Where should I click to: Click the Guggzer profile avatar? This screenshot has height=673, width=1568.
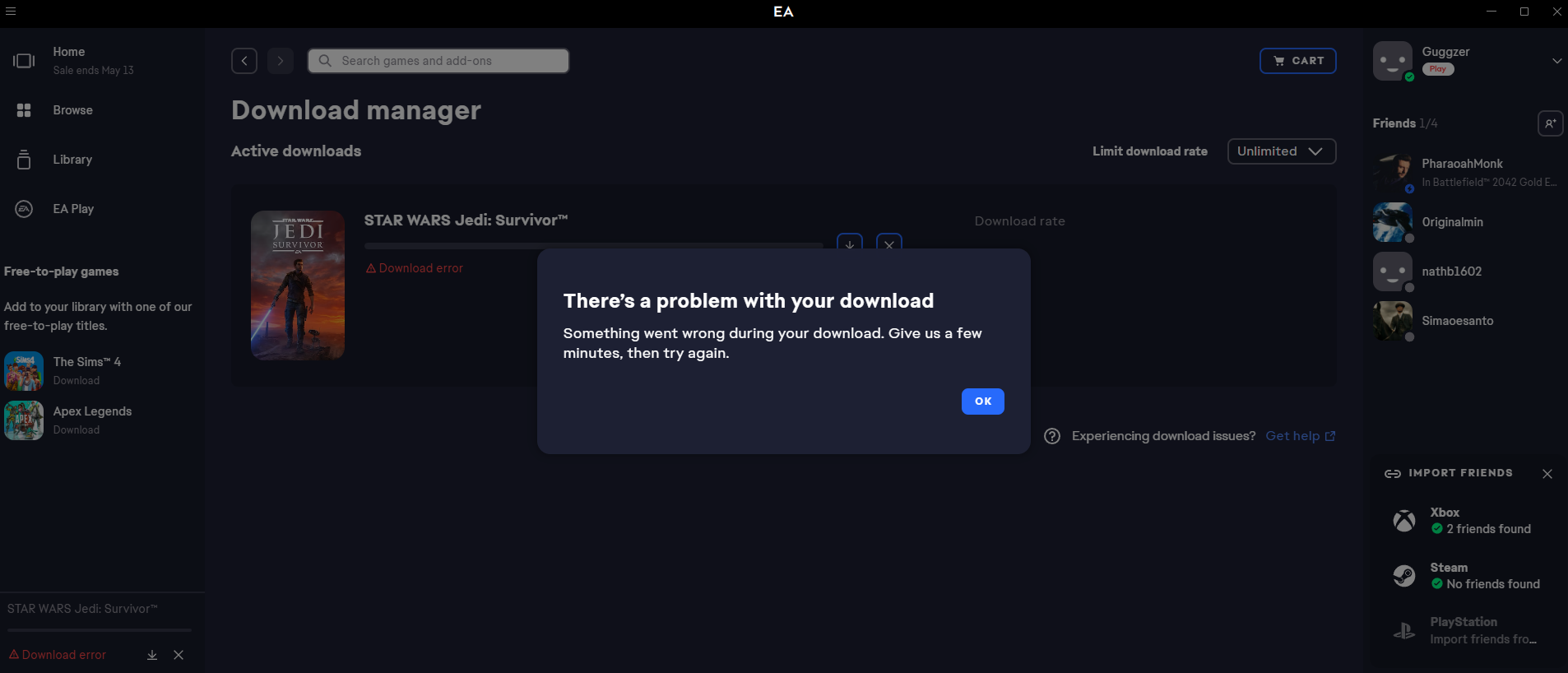[x=1393, y=61]
